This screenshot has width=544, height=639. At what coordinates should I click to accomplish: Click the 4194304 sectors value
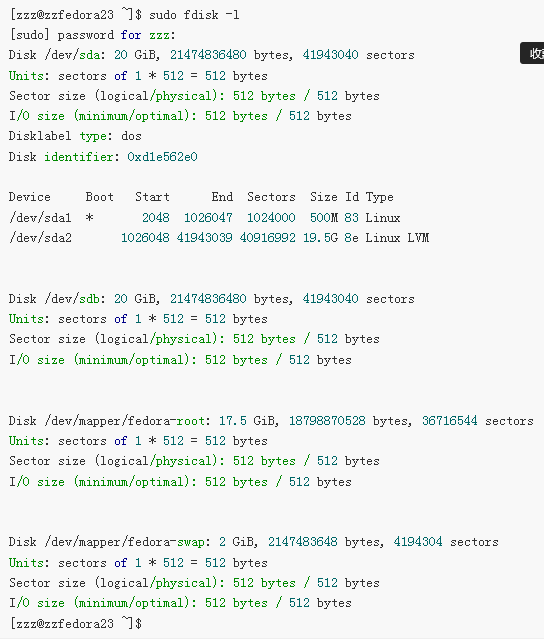point(418,542)
